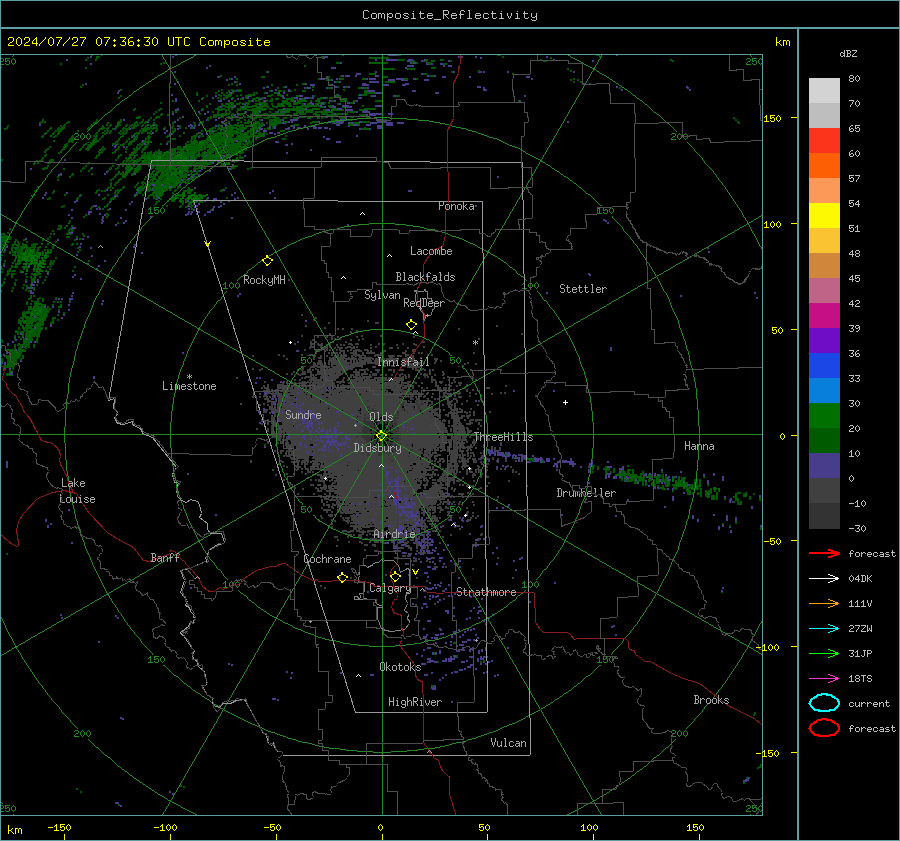
Task: Click the yellow V marker northeast of Calgary
Action: [415, 572]
